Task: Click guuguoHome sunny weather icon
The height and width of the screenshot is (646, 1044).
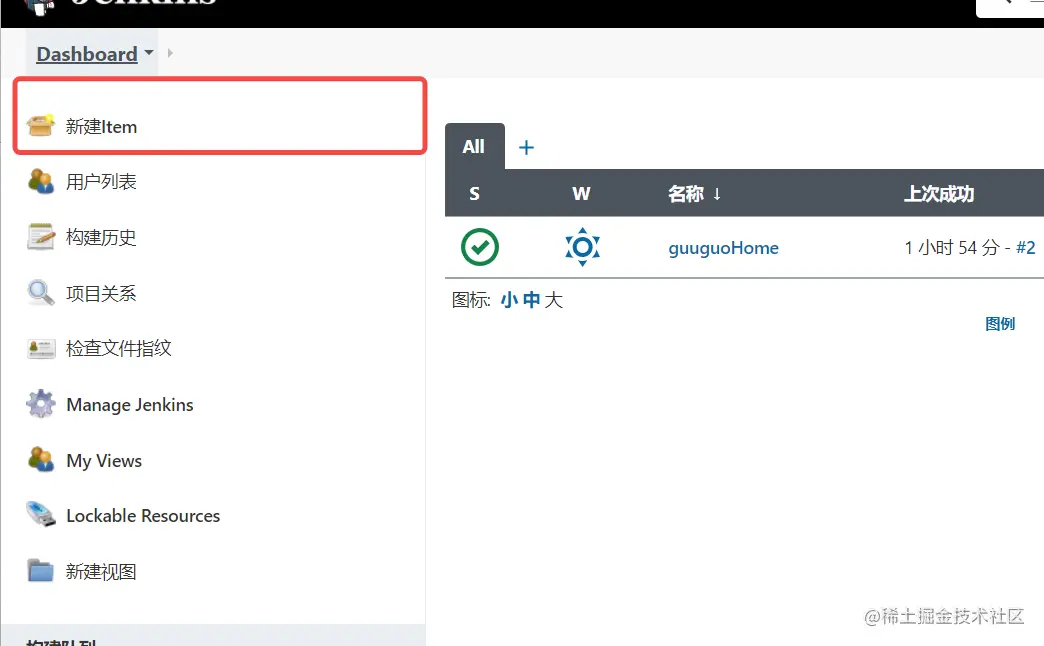Action: point(583,247)
